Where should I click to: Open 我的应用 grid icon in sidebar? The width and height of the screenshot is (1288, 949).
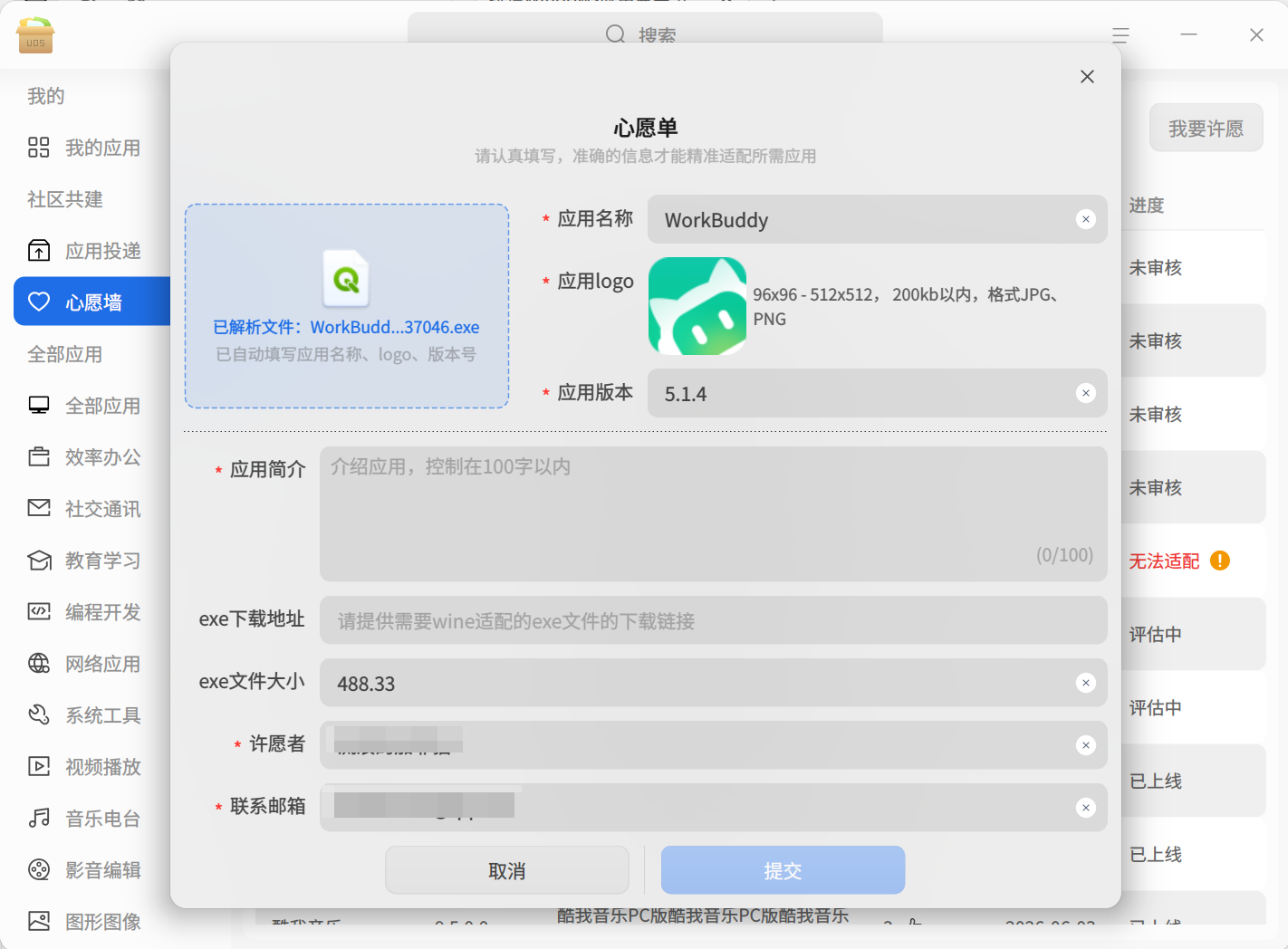point(39,148)
